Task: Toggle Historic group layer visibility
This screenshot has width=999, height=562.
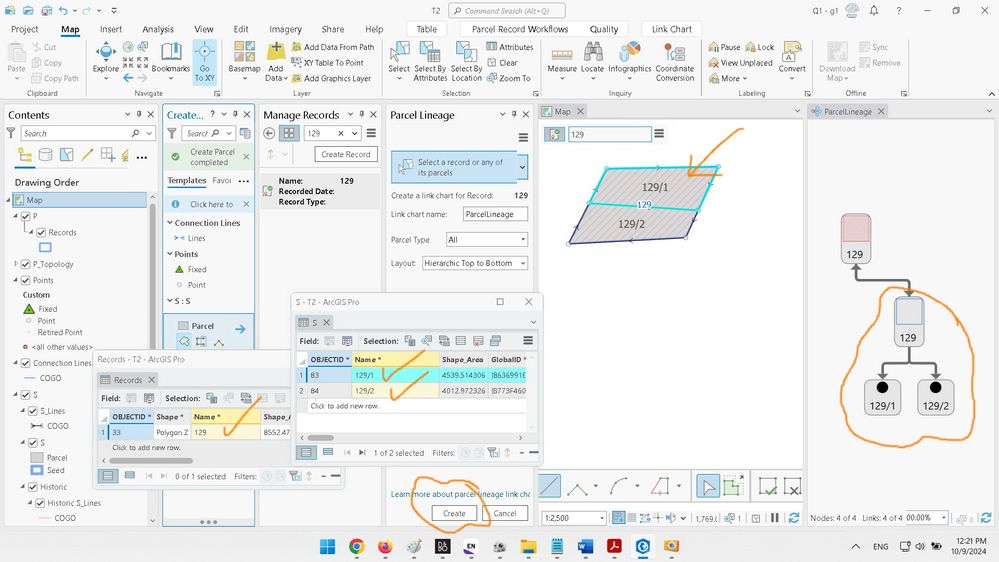Action: [x=32, y=487]
